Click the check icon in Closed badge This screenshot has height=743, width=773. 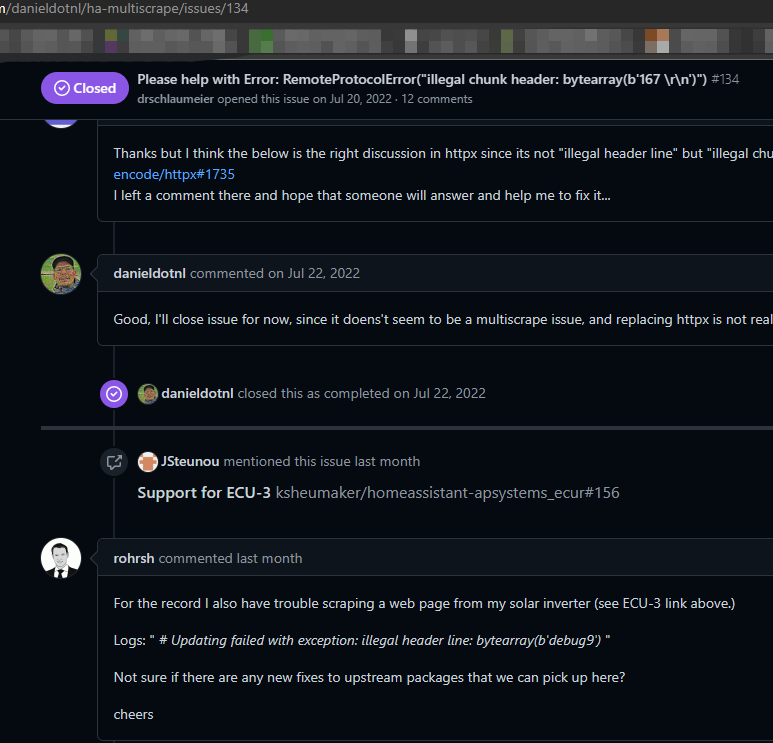tap(62, 88)
